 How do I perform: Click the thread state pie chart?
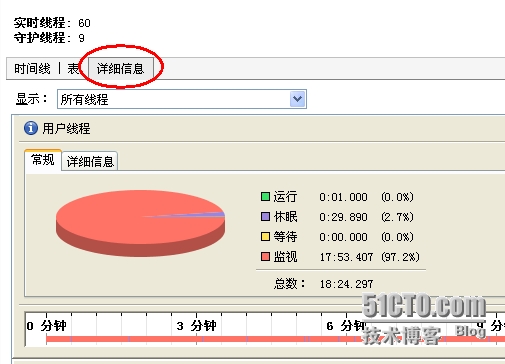pos(140,223)
